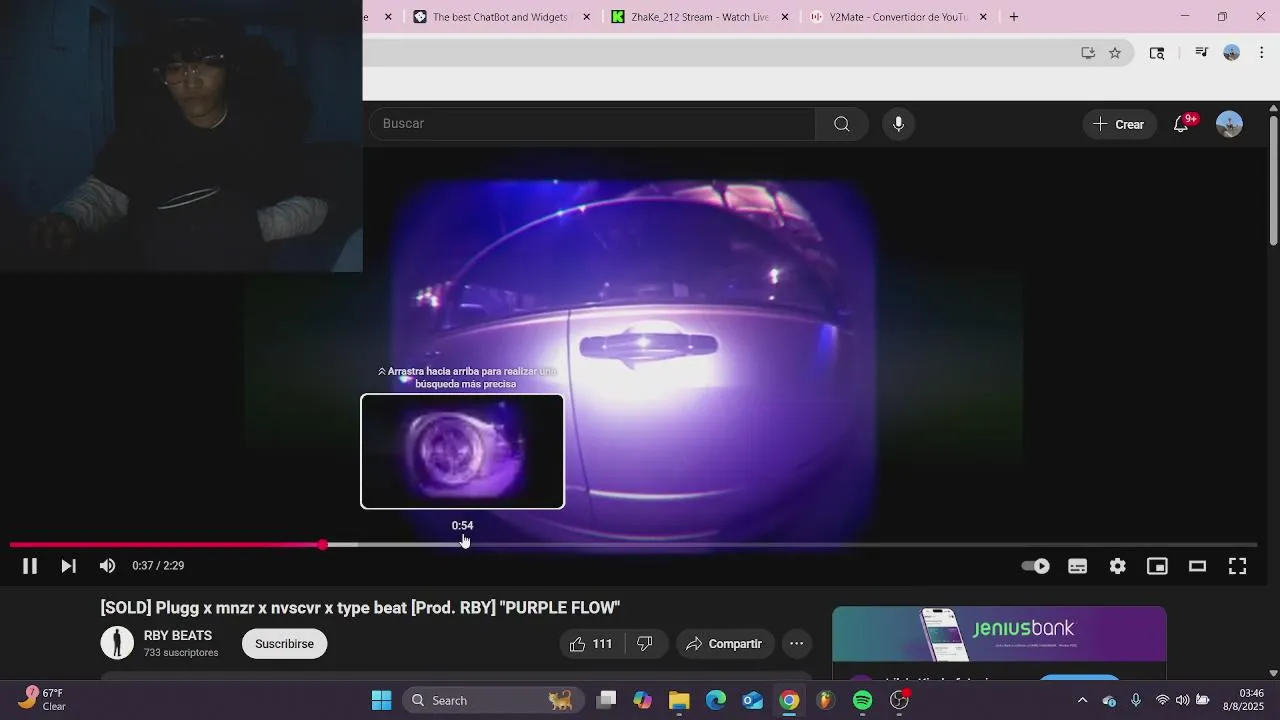1280x720 pixels.
Task: Open the RBY BEATS channel name link
Action: 178,636
